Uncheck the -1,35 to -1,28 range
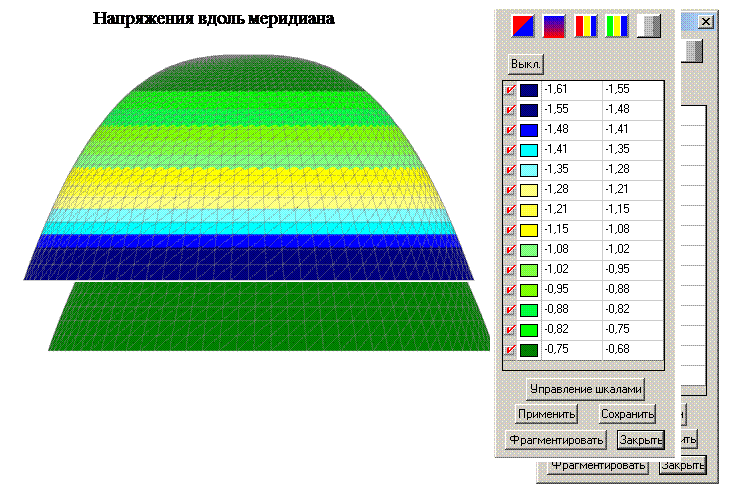Screen dimensions: 730x492 tap(510, 169)
